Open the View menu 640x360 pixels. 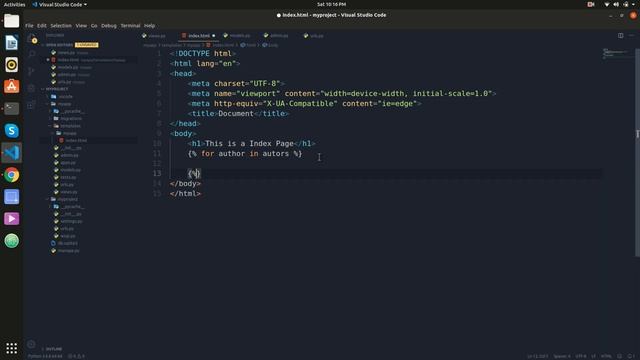pyautogui.click(x=81, y=25)
